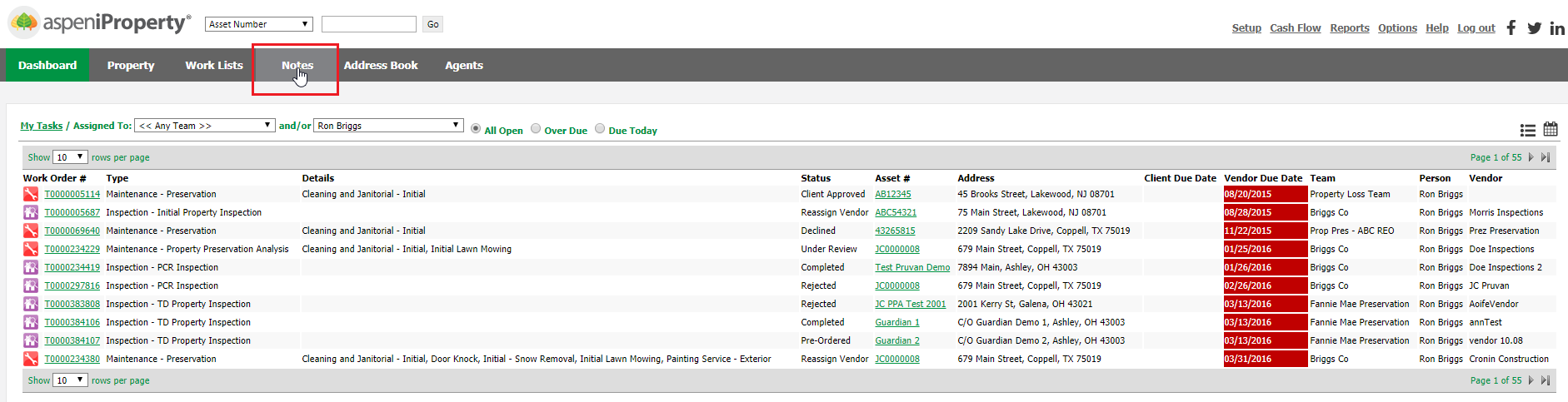
Task: Open work order T0000005687
Action: pyautogui.click(x=72, y=212)
